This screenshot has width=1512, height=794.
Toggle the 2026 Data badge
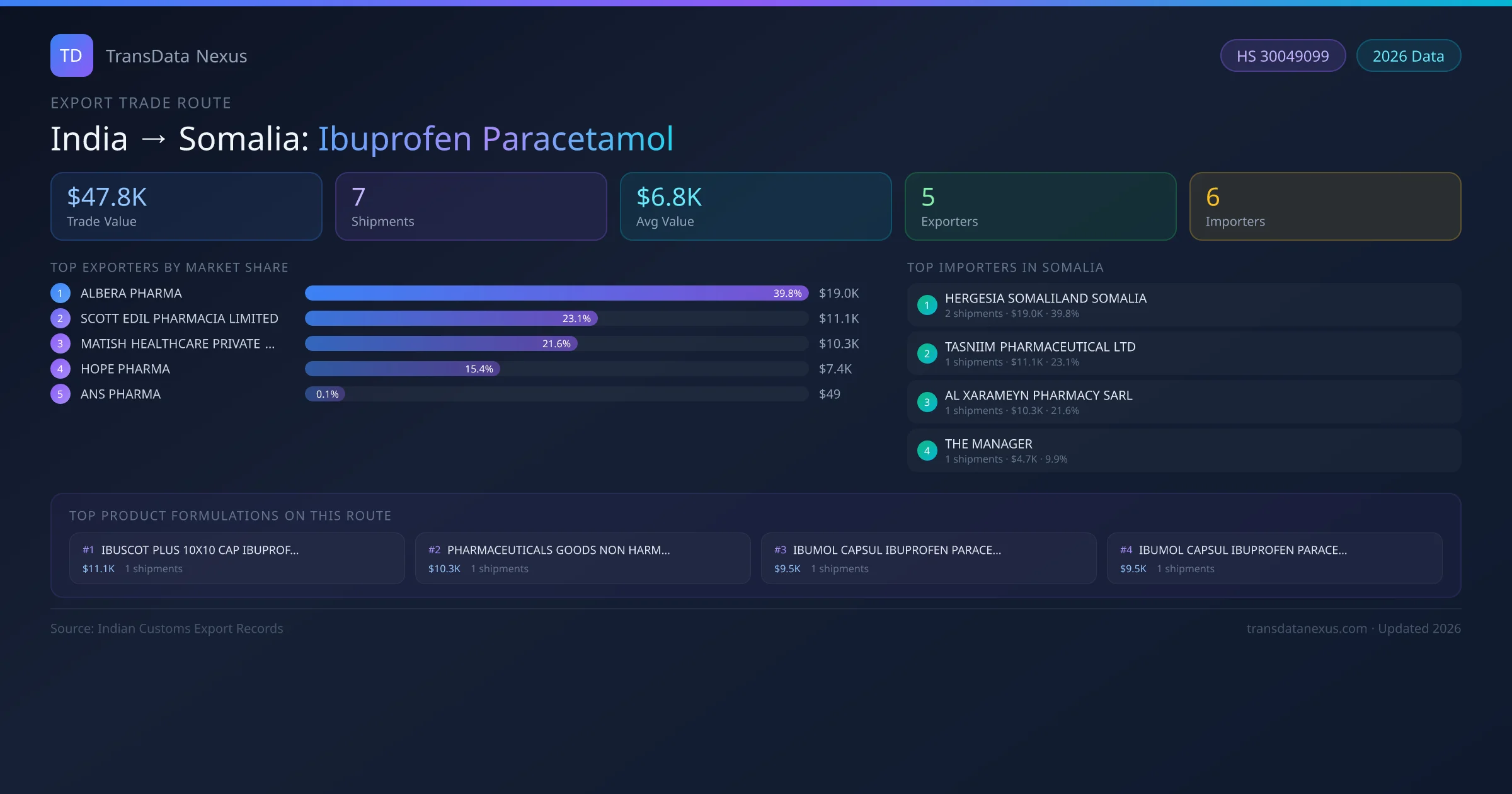[1408, 55]
